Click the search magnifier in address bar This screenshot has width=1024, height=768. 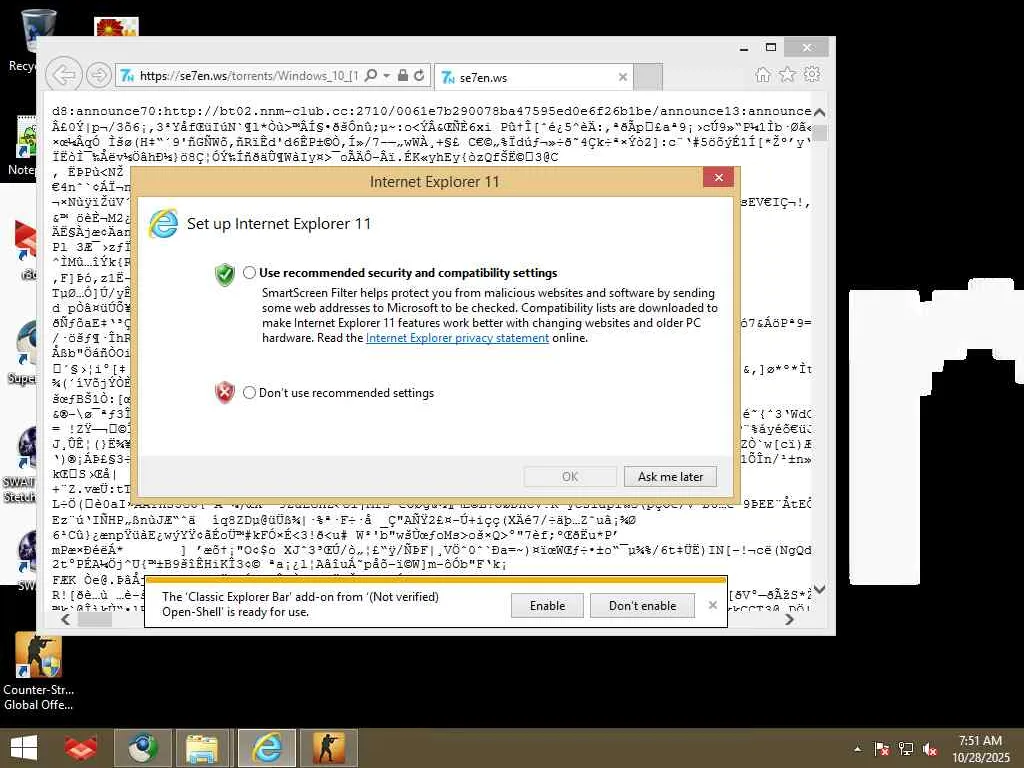370,76
